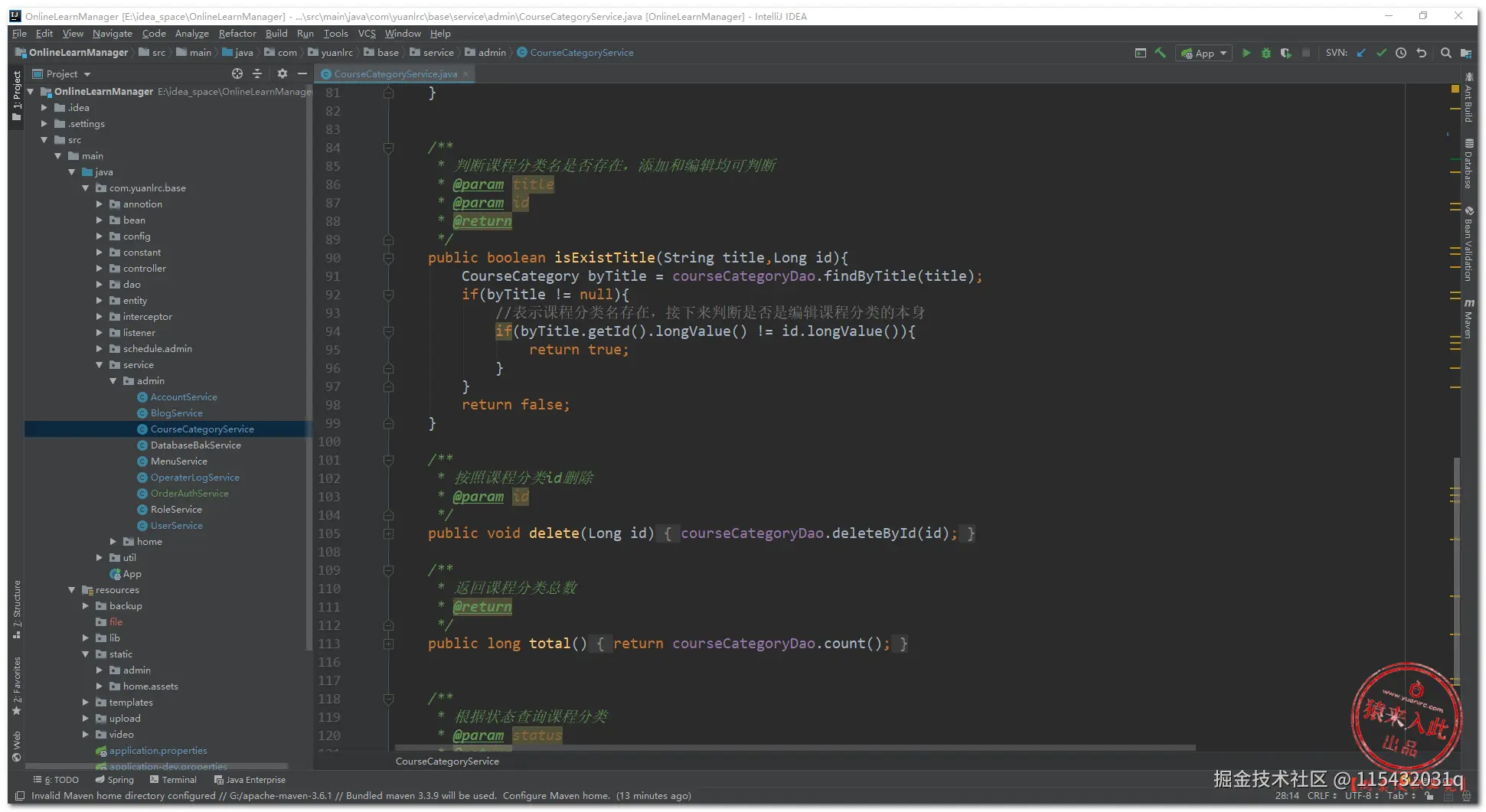Image resolution: width=1486 pixels, height=812 pixels.
Task: Click the SVN update project arrow
Action: (x=1361, y=53)
